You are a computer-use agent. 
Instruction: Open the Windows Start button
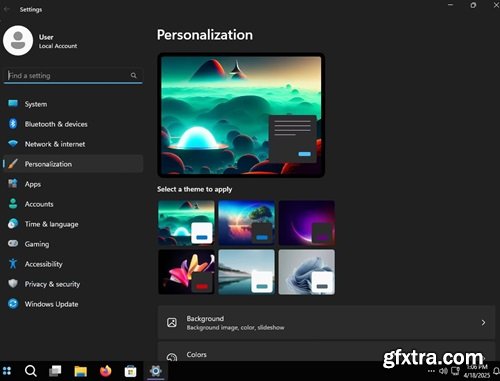(7, 371)
